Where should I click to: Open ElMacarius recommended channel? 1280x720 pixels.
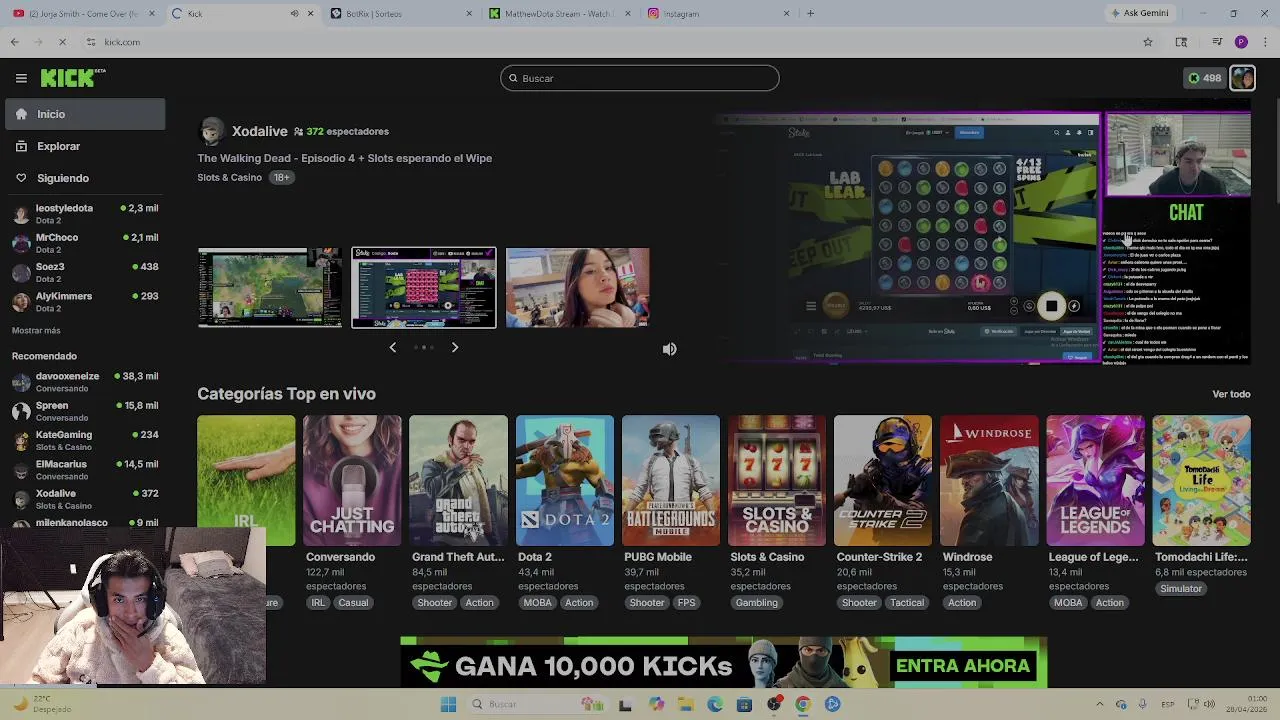pyautogui.click(x=84, y=469)
